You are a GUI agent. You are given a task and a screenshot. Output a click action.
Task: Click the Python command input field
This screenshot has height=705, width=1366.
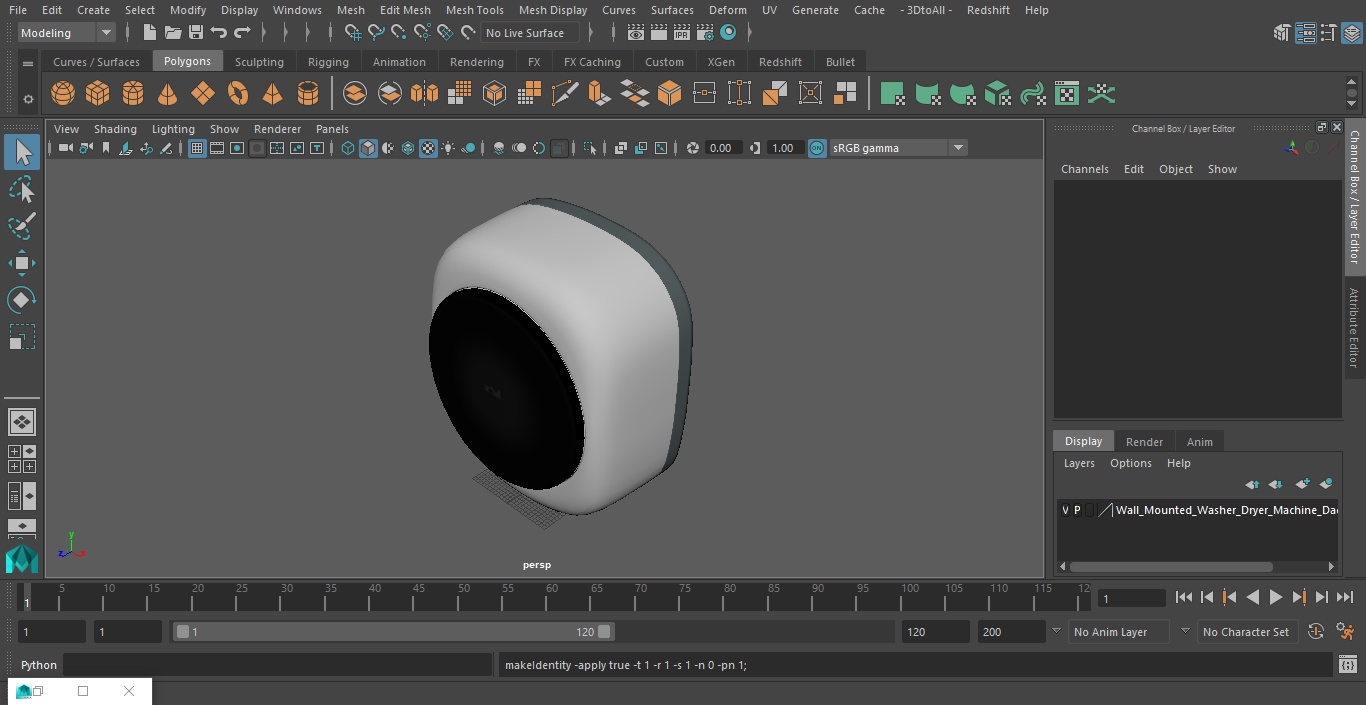click(x=277, y=665)
